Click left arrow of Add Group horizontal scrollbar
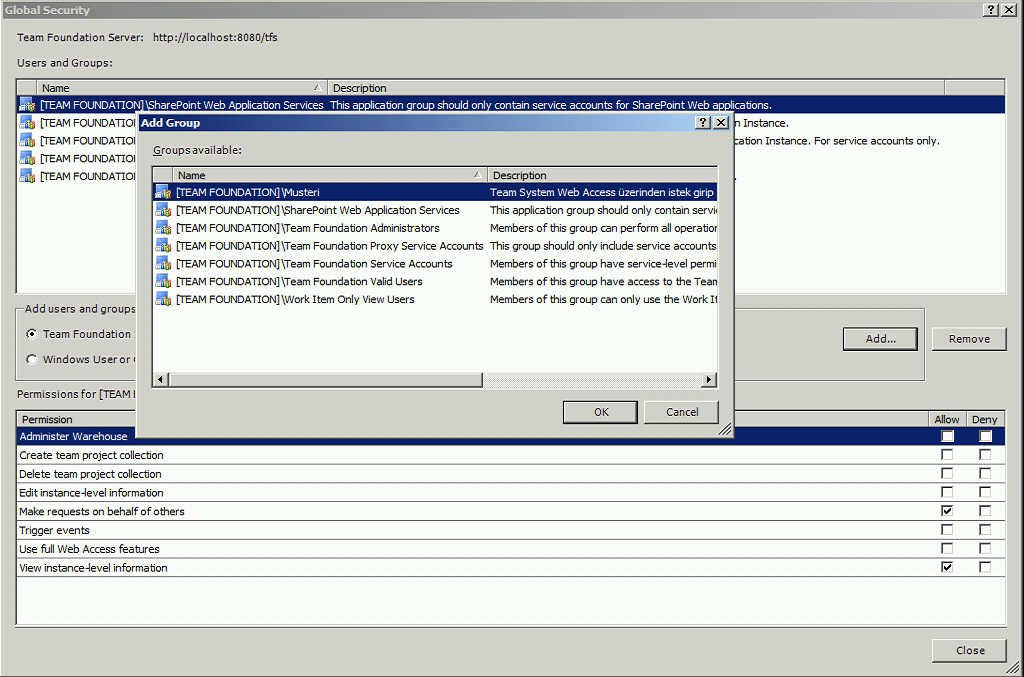Screen dimensions: 1024x677 coord(161,379)
